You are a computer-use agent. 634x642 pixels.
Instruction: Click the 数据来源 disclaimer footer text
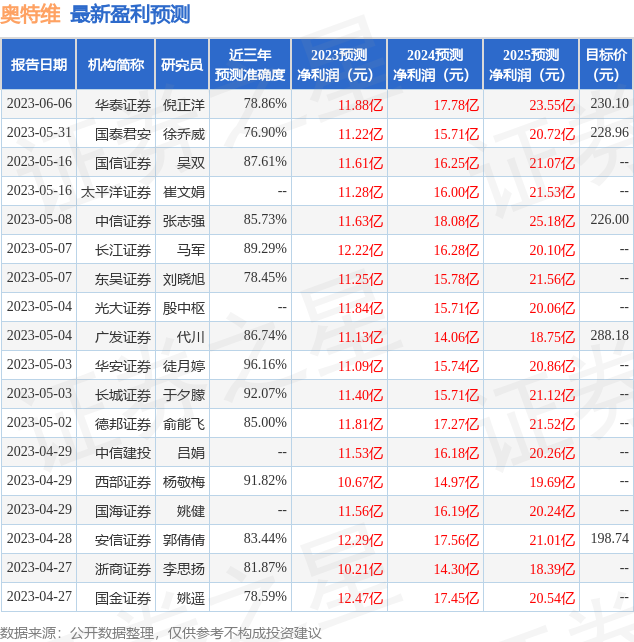(x=161, y=633)
